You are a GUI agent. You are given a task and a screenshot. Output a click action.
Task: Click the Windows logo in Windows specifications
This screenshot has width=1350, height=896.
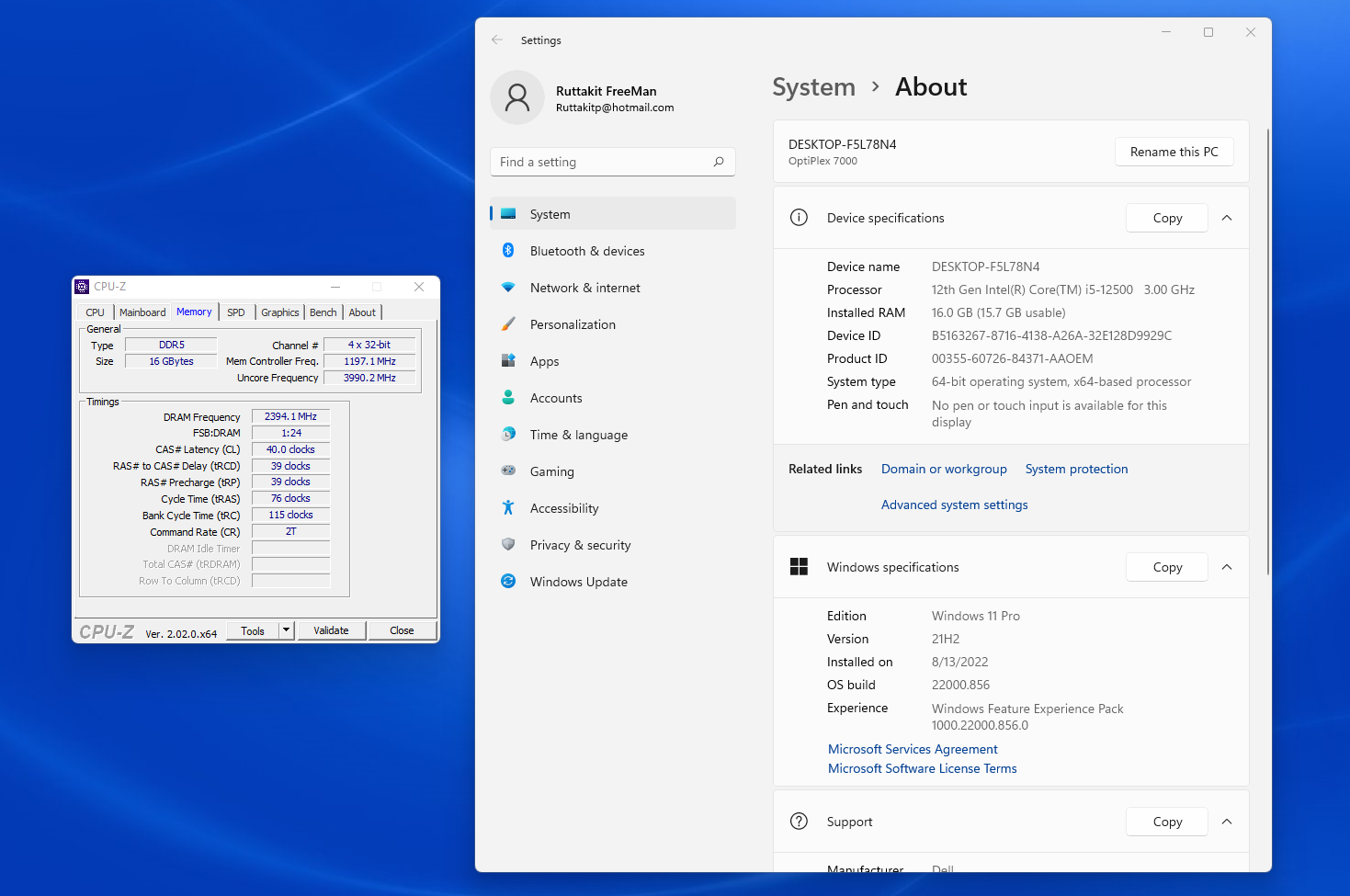[x=799, y=567]
